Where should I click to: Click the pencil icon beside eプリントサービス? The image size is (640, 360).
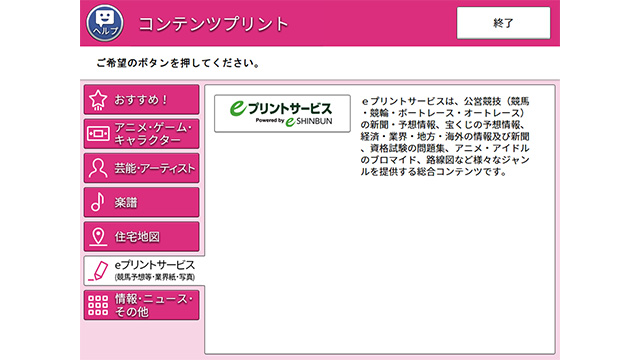coord(98,271)
